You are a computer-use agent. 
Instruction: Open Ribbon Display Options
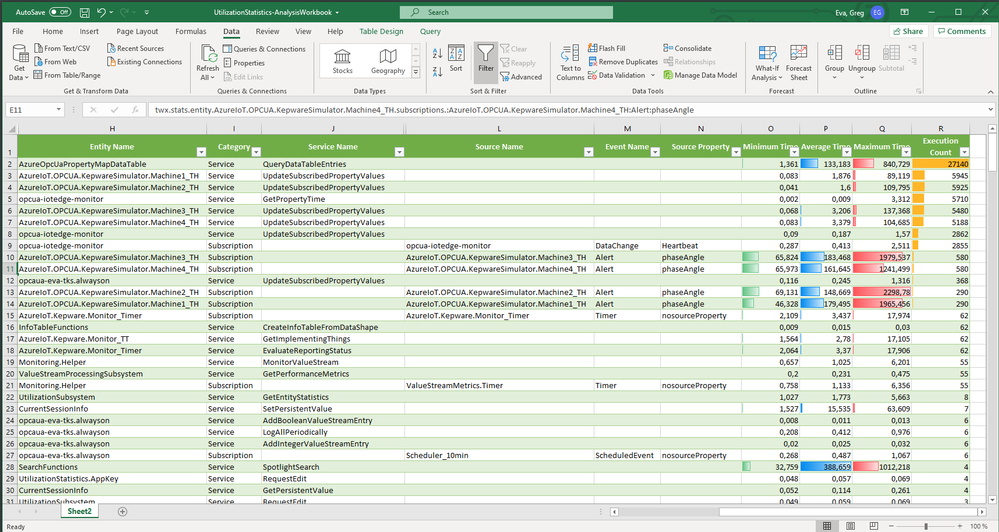point(904,12)
